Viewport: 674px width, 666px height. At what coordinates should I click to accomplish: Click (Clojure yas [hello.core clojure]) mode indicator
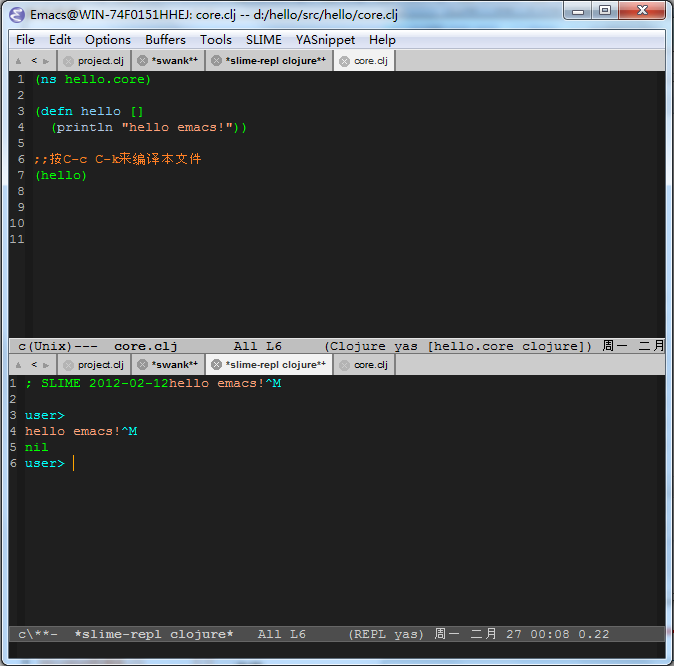click(458, 346)
